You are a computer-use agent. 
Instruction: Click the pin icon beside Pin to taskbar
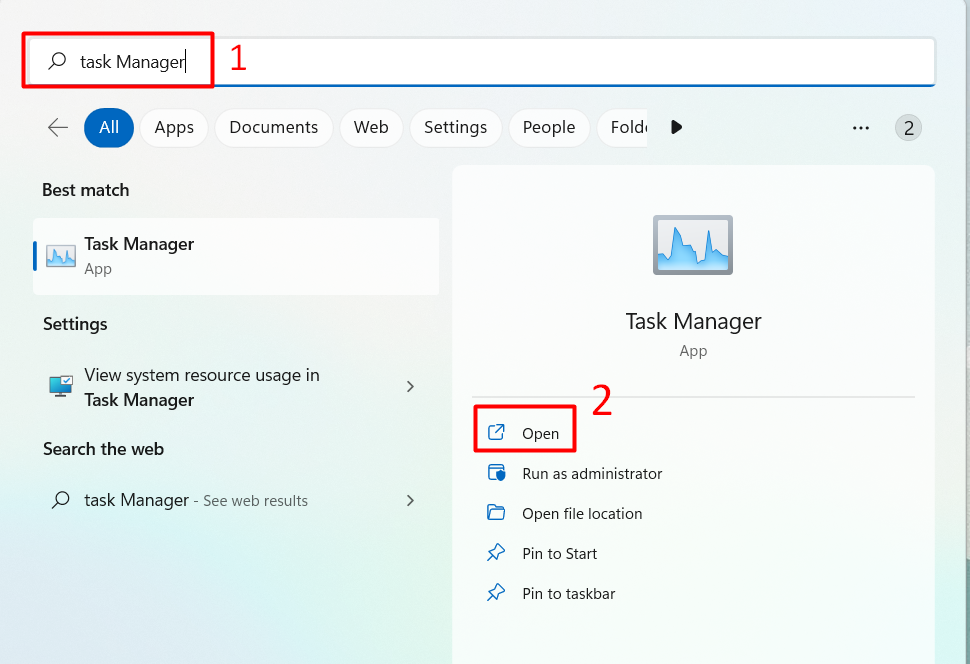pyautogui.click(x=496, y=593)
